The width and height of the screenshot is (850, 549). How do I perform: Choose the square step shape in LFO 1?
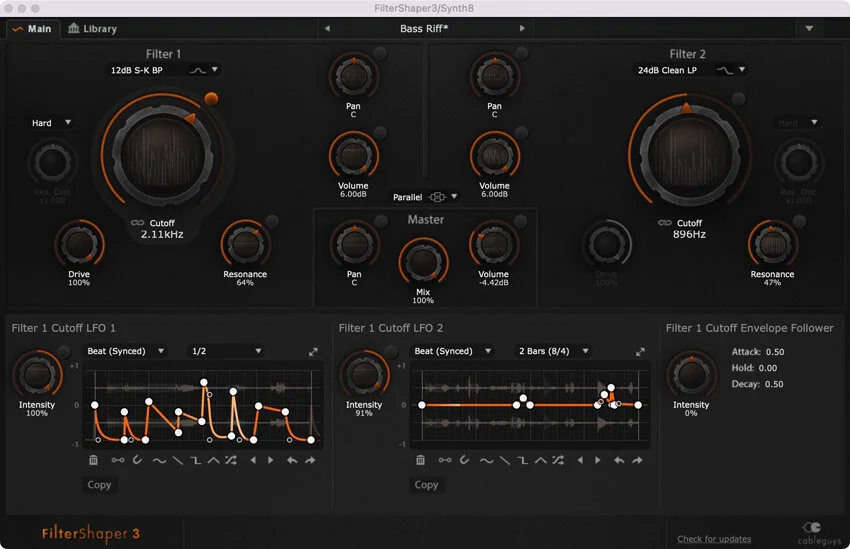[196, 461]
